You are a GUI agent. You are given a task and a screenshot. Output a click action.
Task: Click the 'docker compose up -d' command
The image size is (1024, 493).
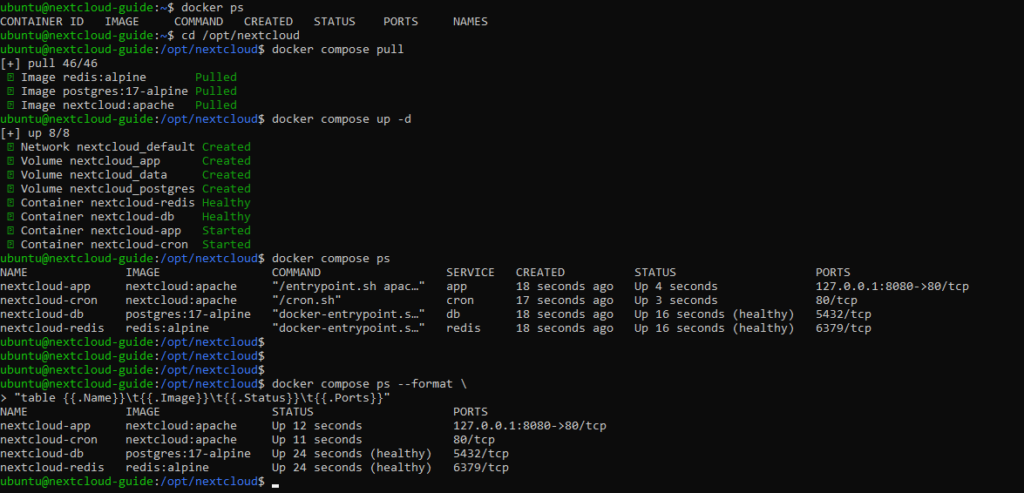click(x=342, y=119)
